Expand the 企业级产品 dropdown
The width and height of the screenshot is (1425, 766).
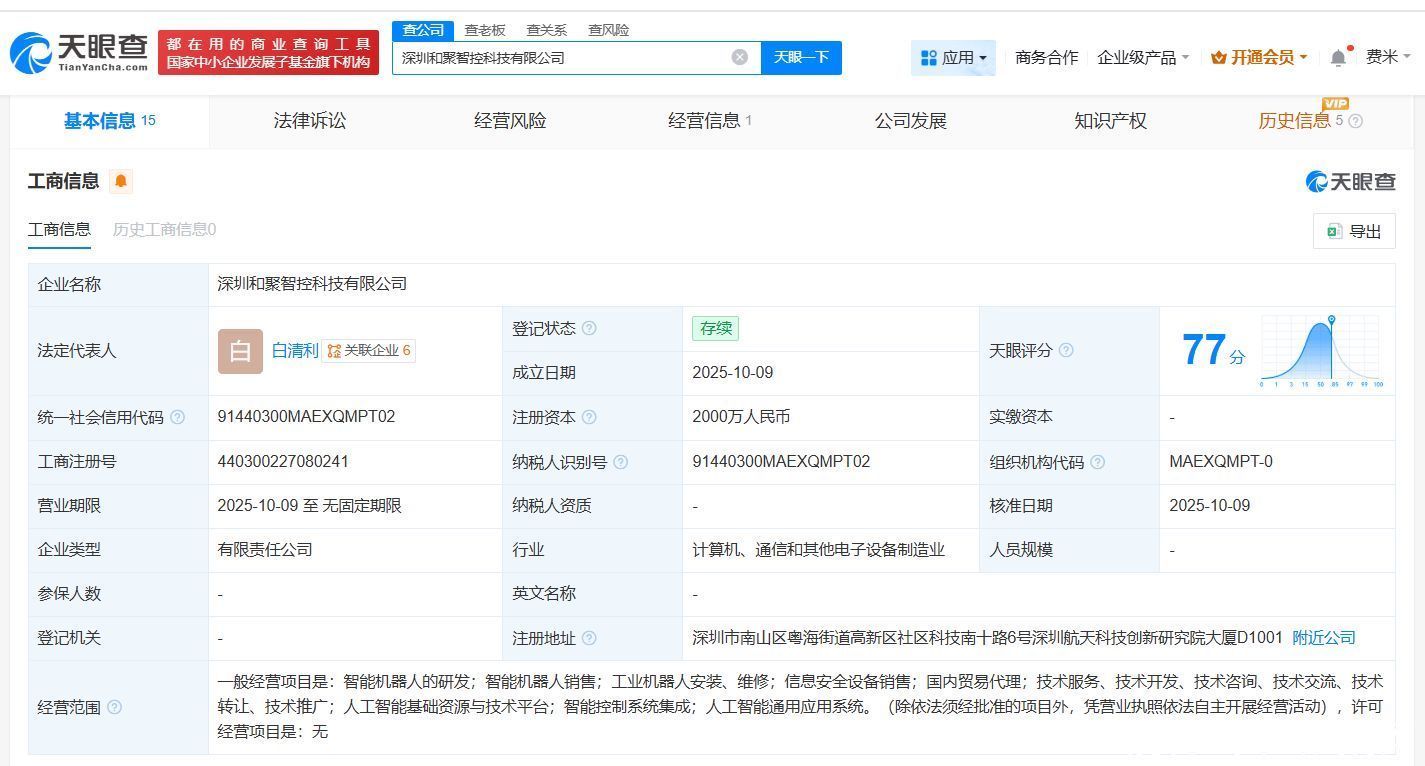point(1142,58)
